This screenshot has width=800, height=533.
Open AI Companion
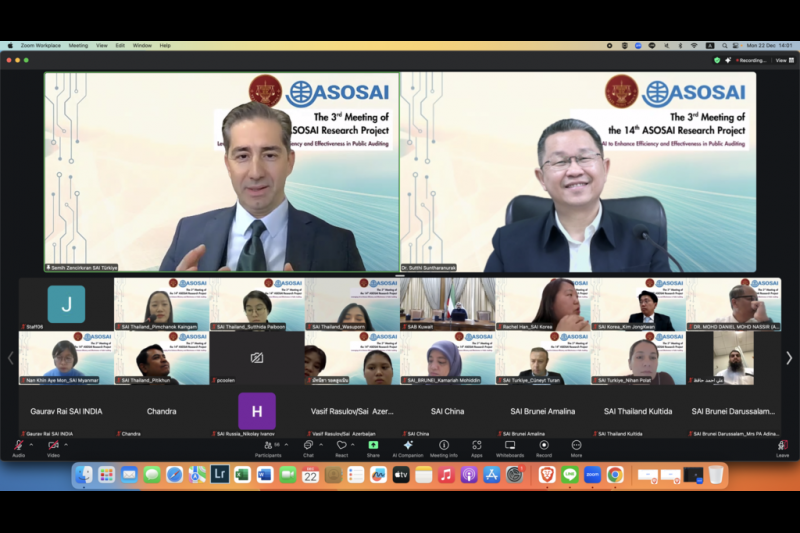pyautogui.click(x=407, y=446)
